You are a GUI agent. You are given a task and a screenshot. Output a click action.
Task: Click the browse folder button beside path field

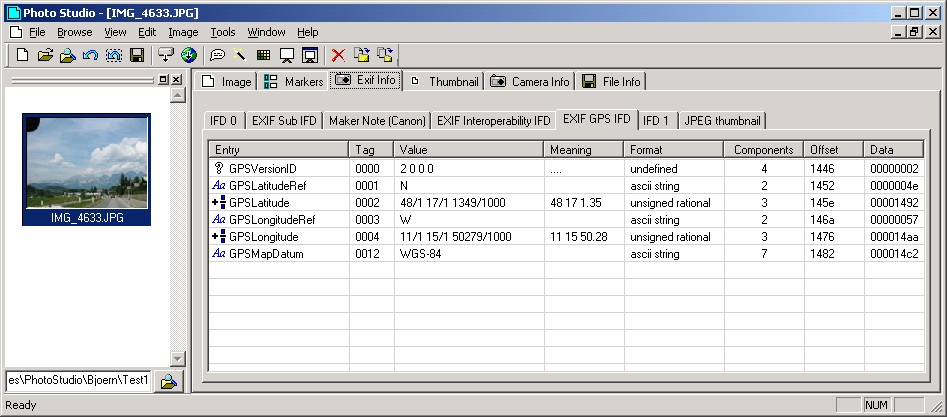coord(169,381)
